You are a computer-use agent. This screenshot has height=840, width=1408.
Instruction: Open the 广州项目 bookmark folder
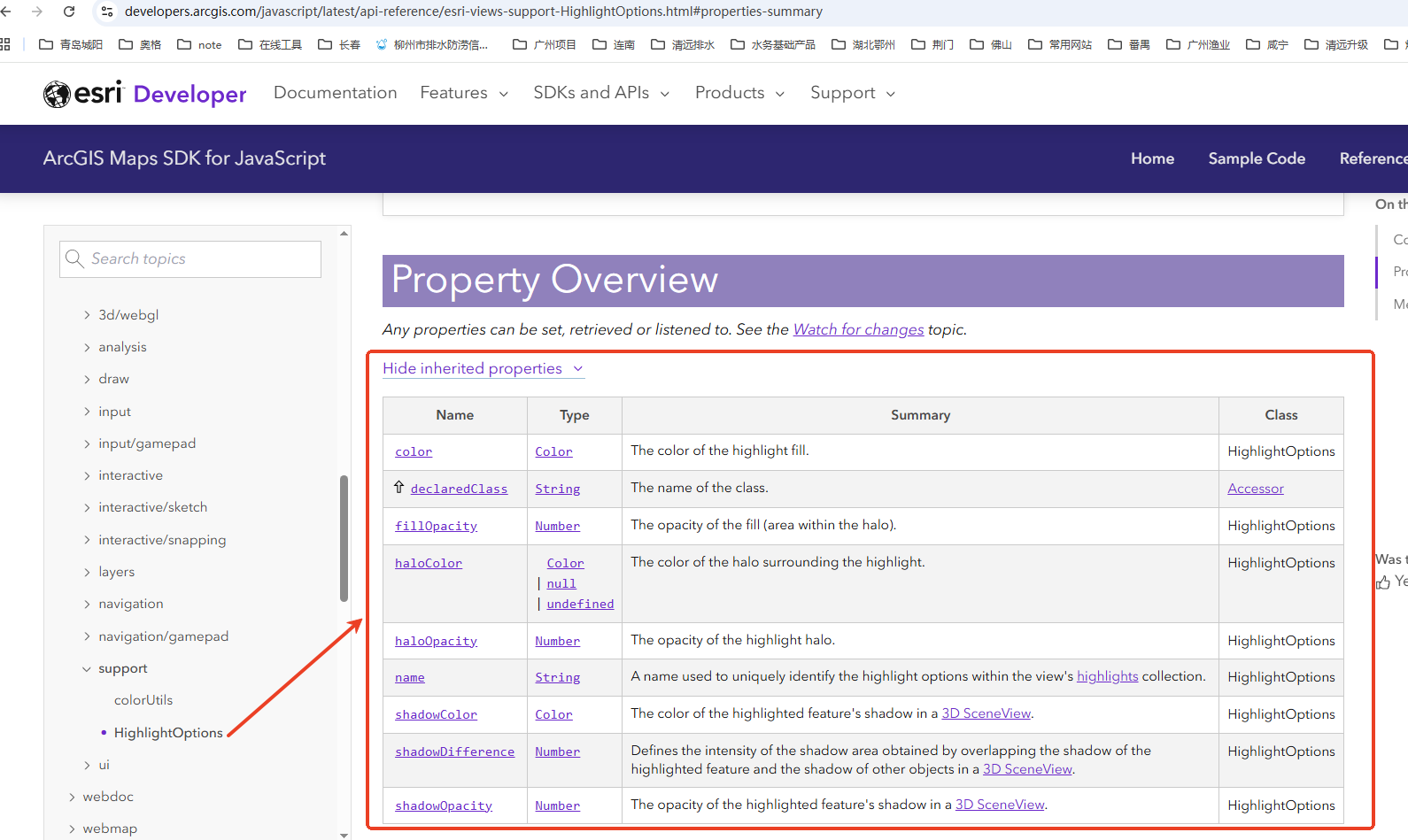pos(545,44)
